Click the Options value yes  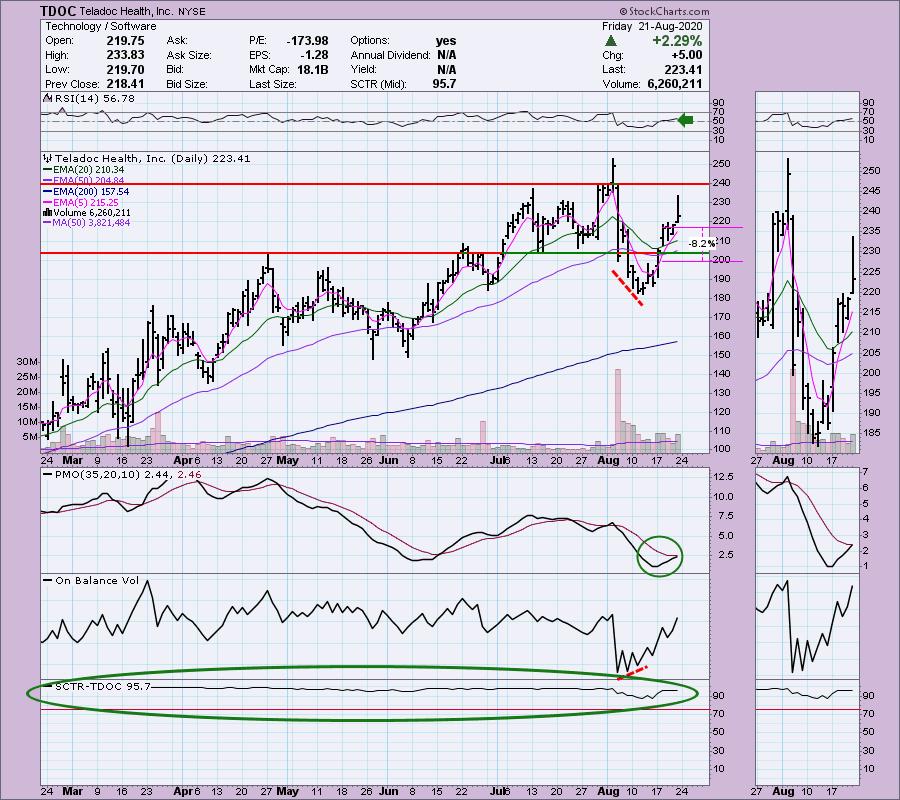tap(446, 41)
